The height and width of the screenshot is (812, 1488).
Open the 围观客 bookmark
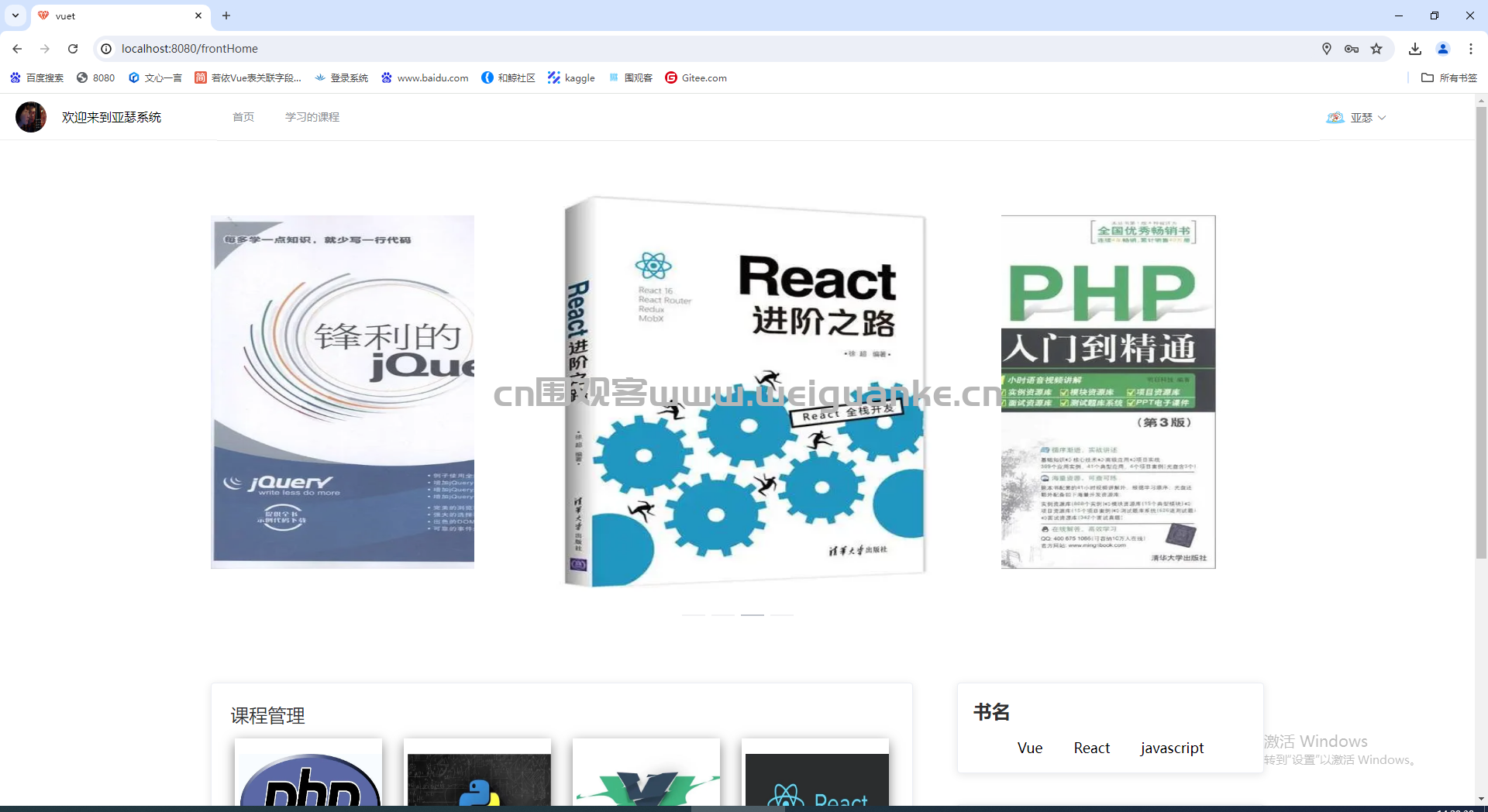tap(630, 77)
